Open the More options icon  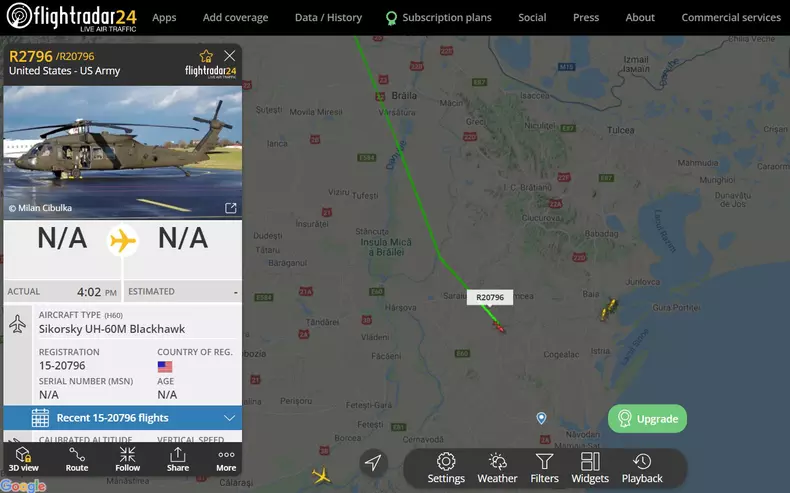pos(226,459)
